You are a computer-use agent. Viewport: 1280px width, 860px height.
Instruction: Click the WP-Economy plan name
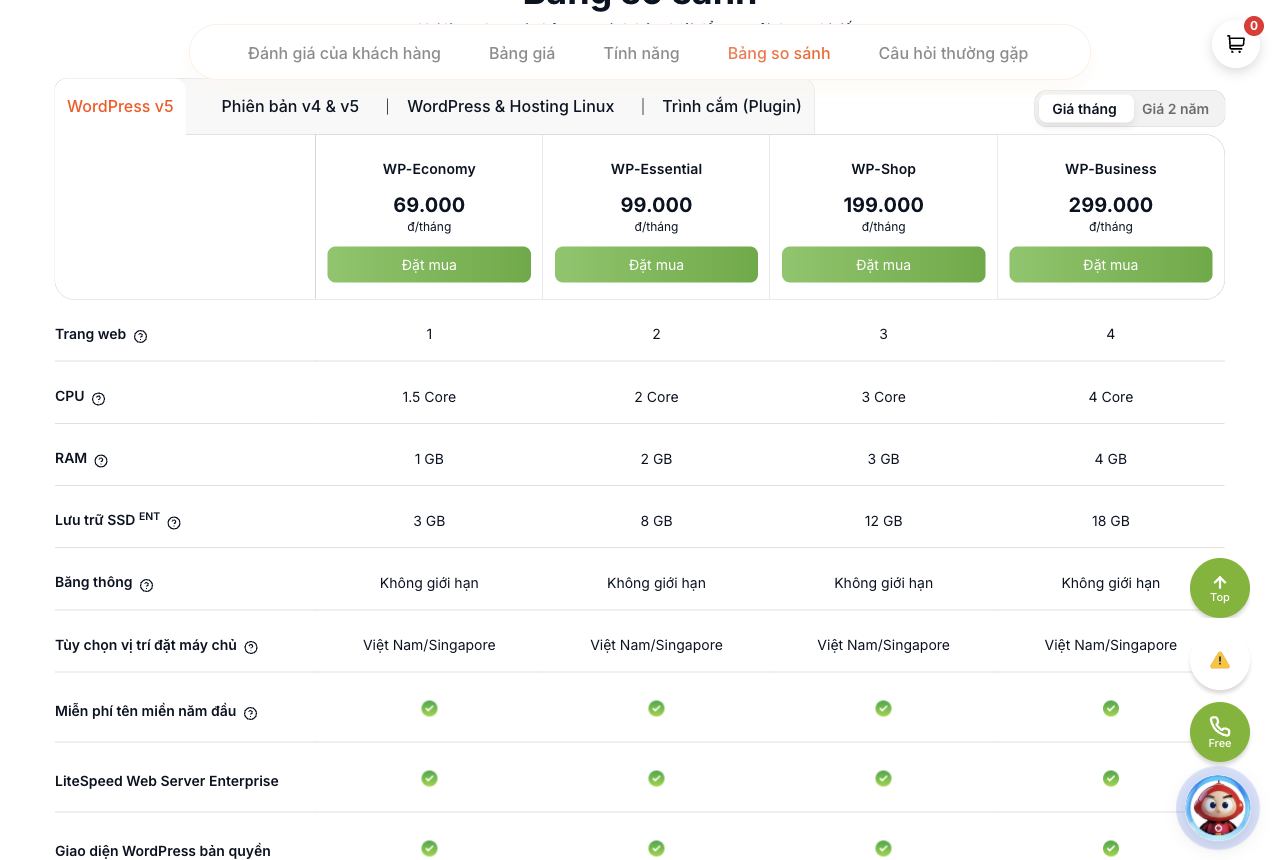429,169
